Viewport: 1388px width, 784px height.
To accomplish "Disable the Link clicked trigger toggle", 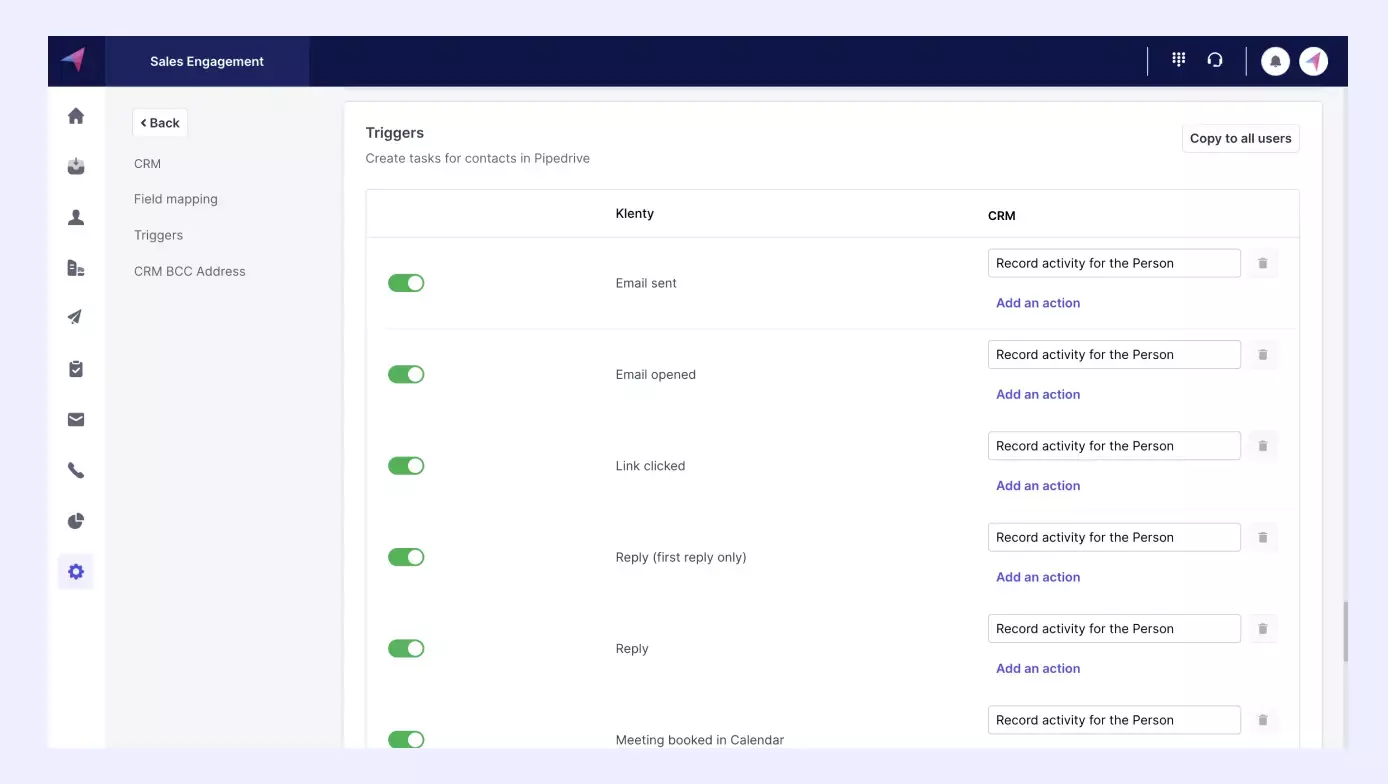I will pyautogui.click(x=406, y=466).
